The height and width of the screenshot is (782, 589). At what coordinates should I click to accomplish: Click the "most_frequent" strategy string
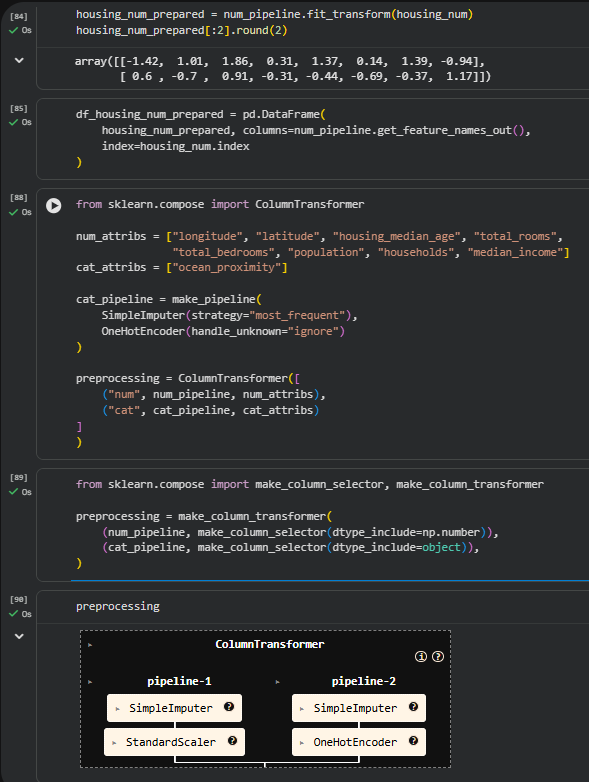tap(299, 315)
